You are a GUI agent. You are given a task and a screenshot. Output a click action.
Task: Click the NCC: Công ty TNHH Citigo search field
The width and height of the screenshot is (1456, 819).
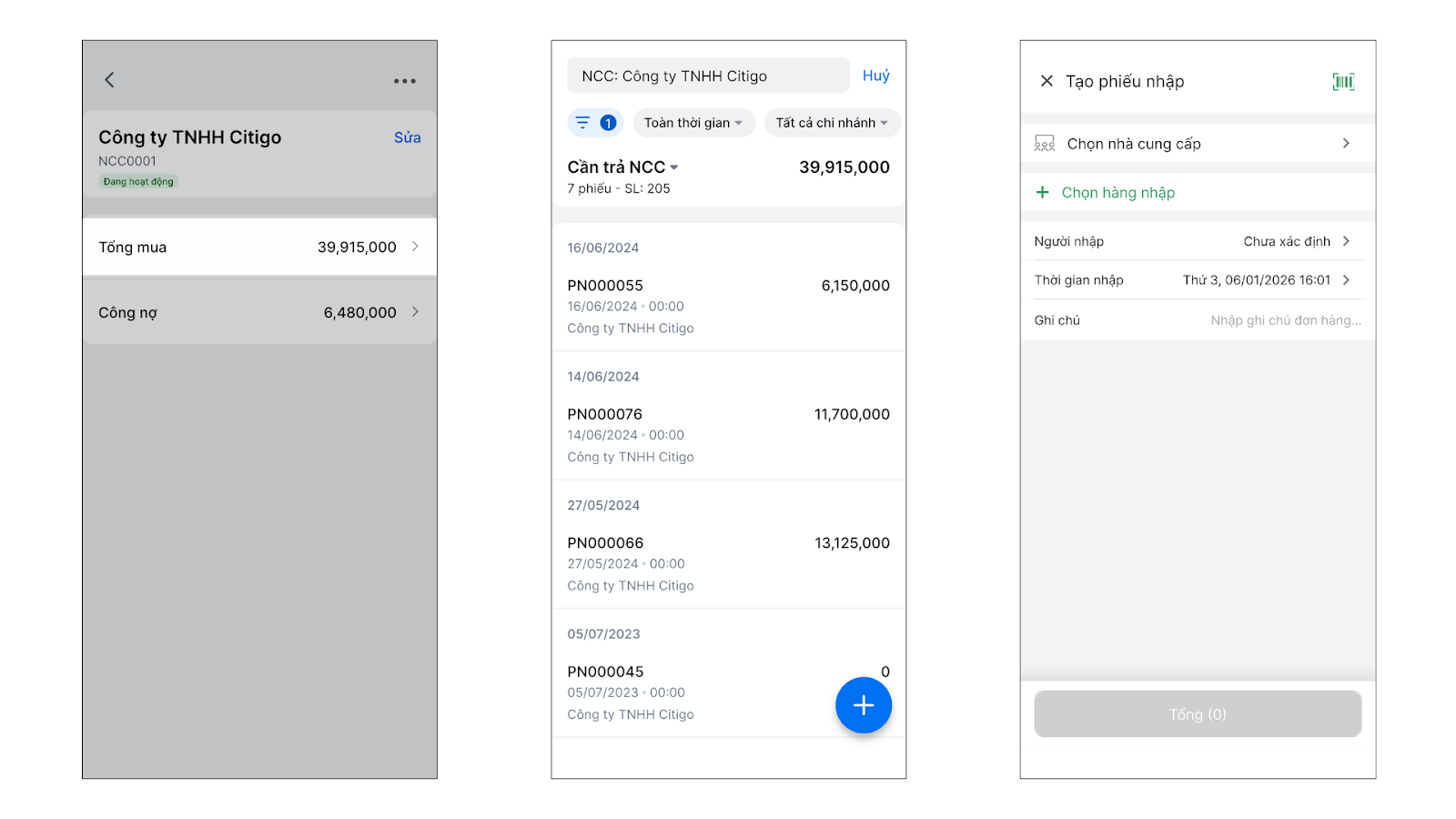[x=708, y=76]
